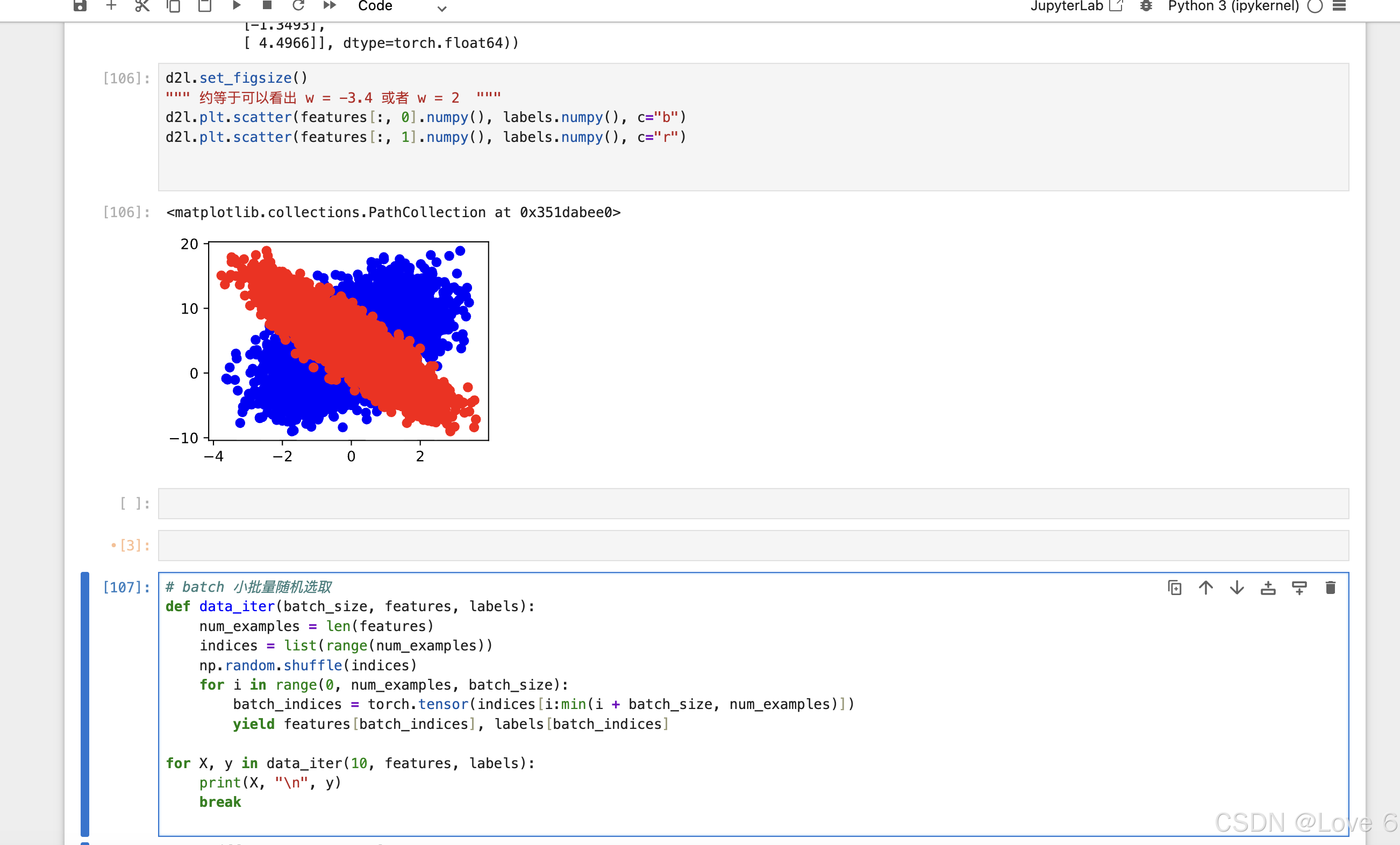
Task: Insert a new cell with the plus icon
Action: (x=111, y=6)
